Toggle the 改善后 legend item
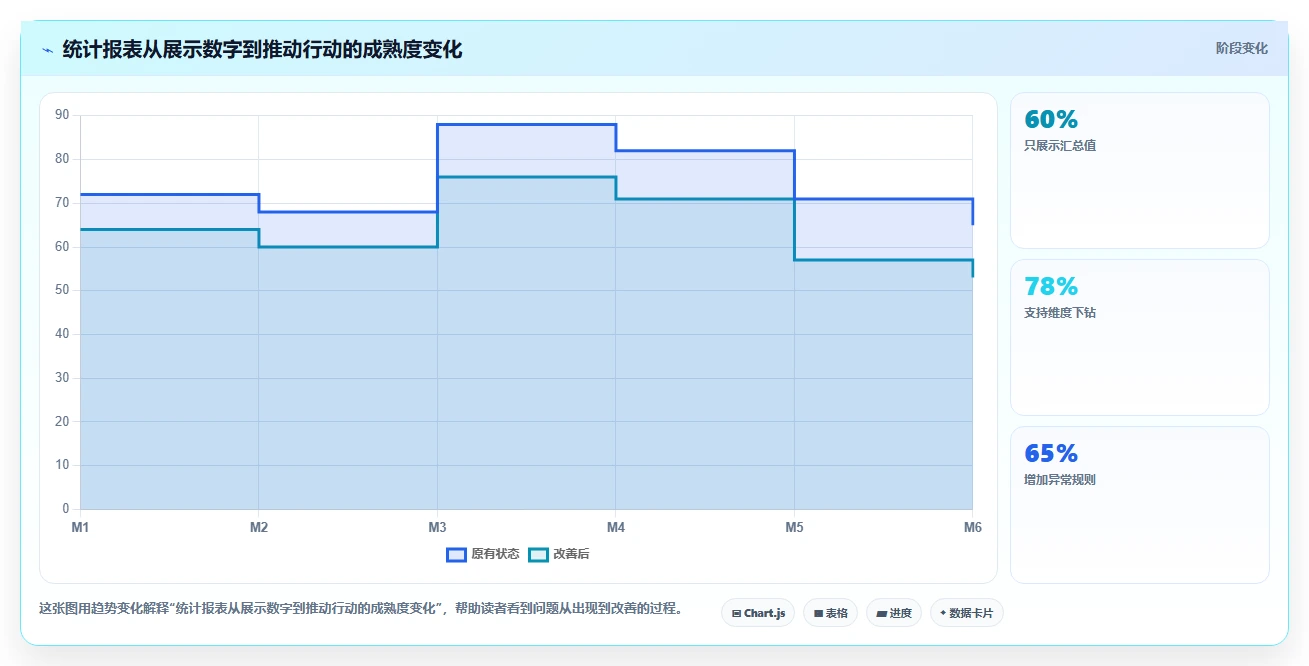The image size is (1309, 666). [x=559, y=554]
